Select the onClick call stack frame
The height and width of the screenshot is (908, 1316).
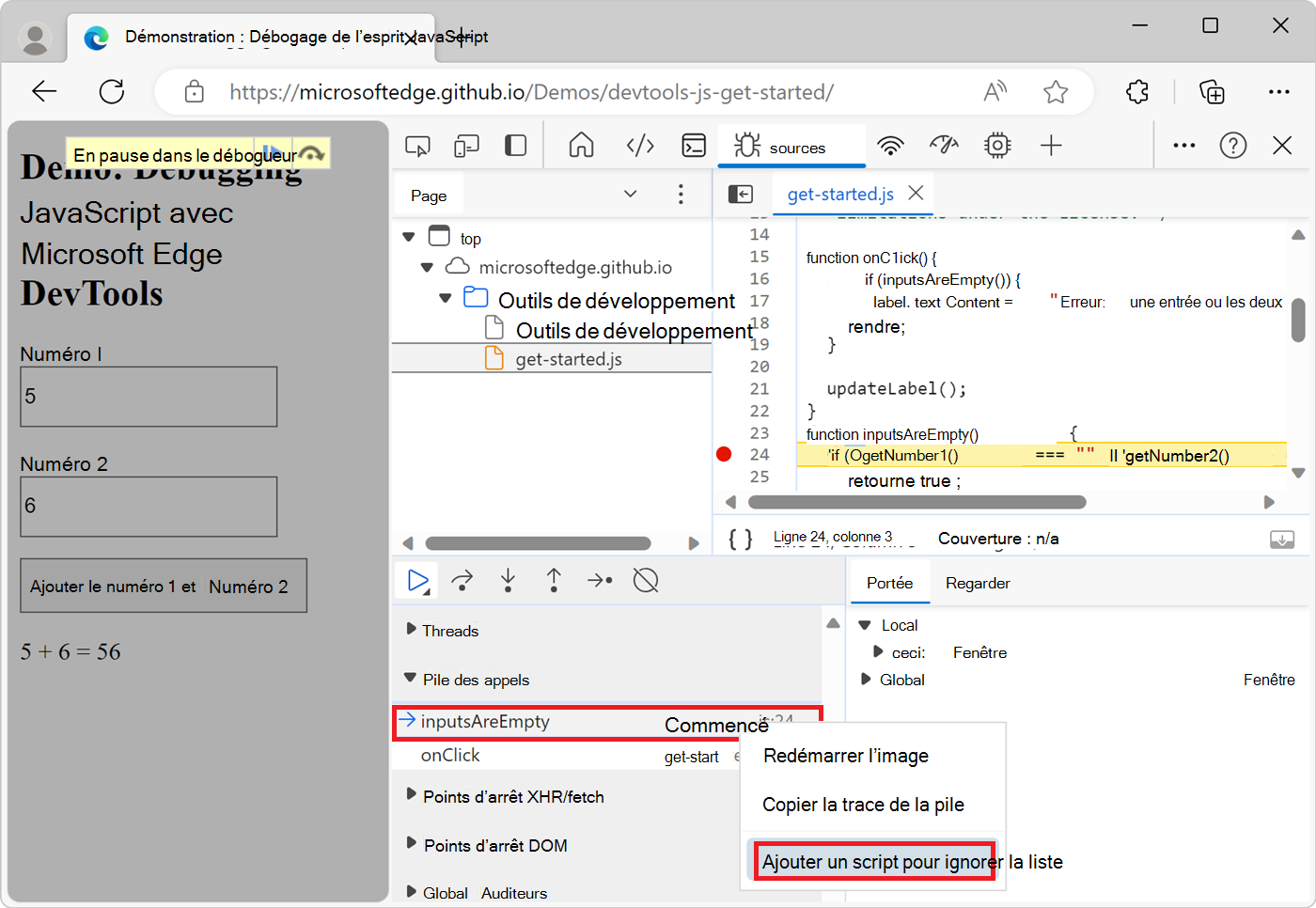pyautogui.click(x=566, y=756)
